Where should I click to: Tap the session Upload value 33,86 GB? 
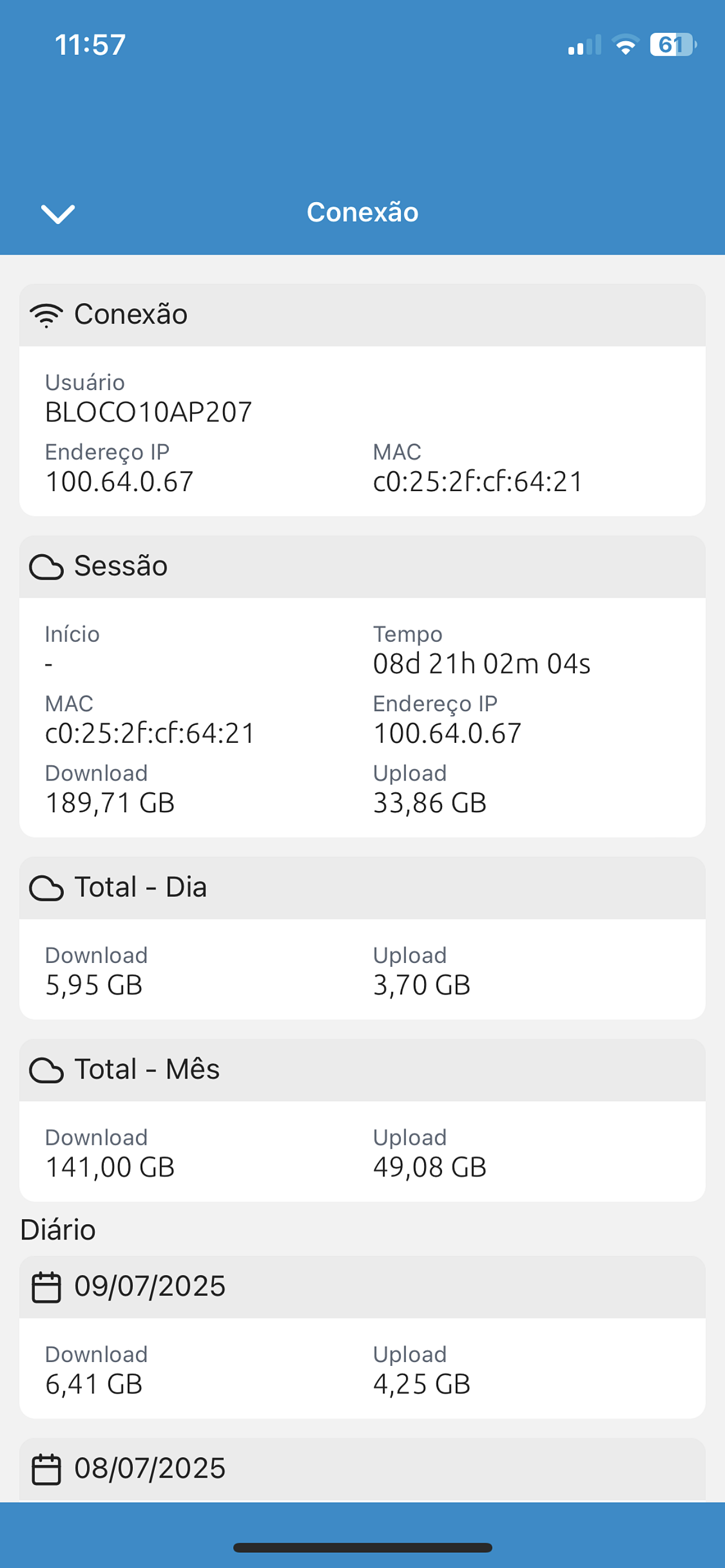(x=429, y=803)
